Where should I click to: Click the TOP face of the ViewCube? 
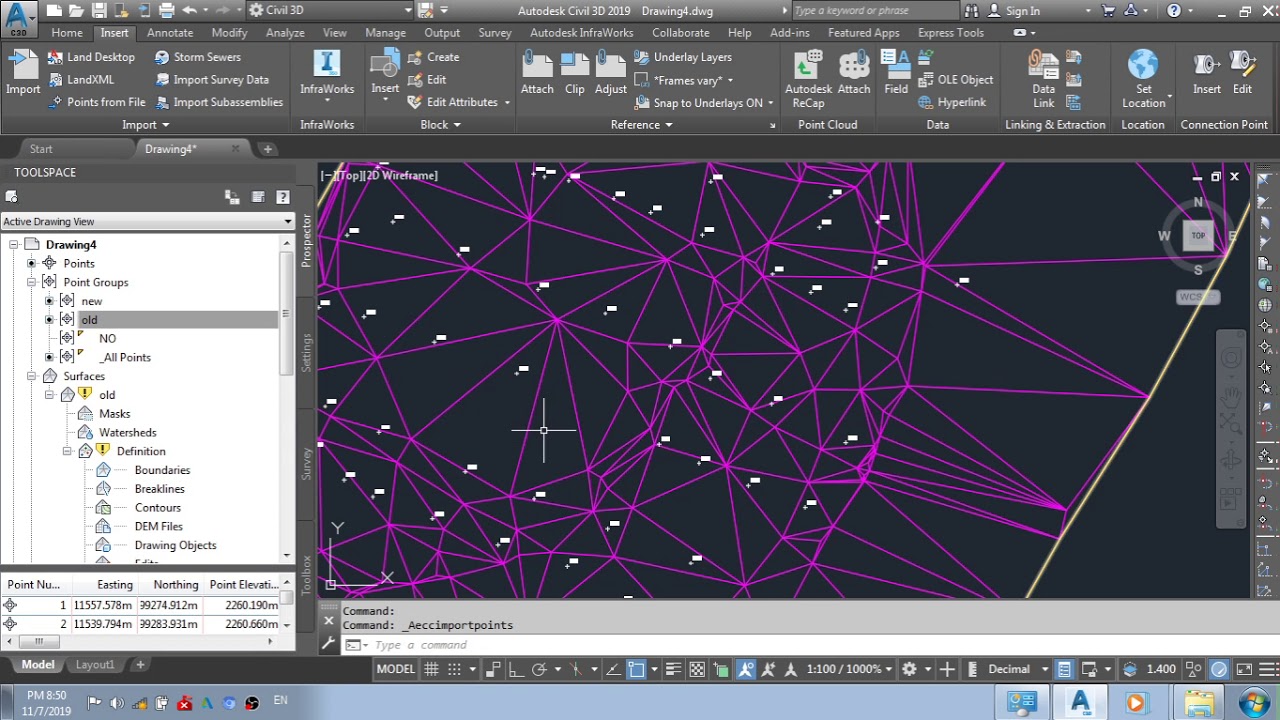(1198, 236)
